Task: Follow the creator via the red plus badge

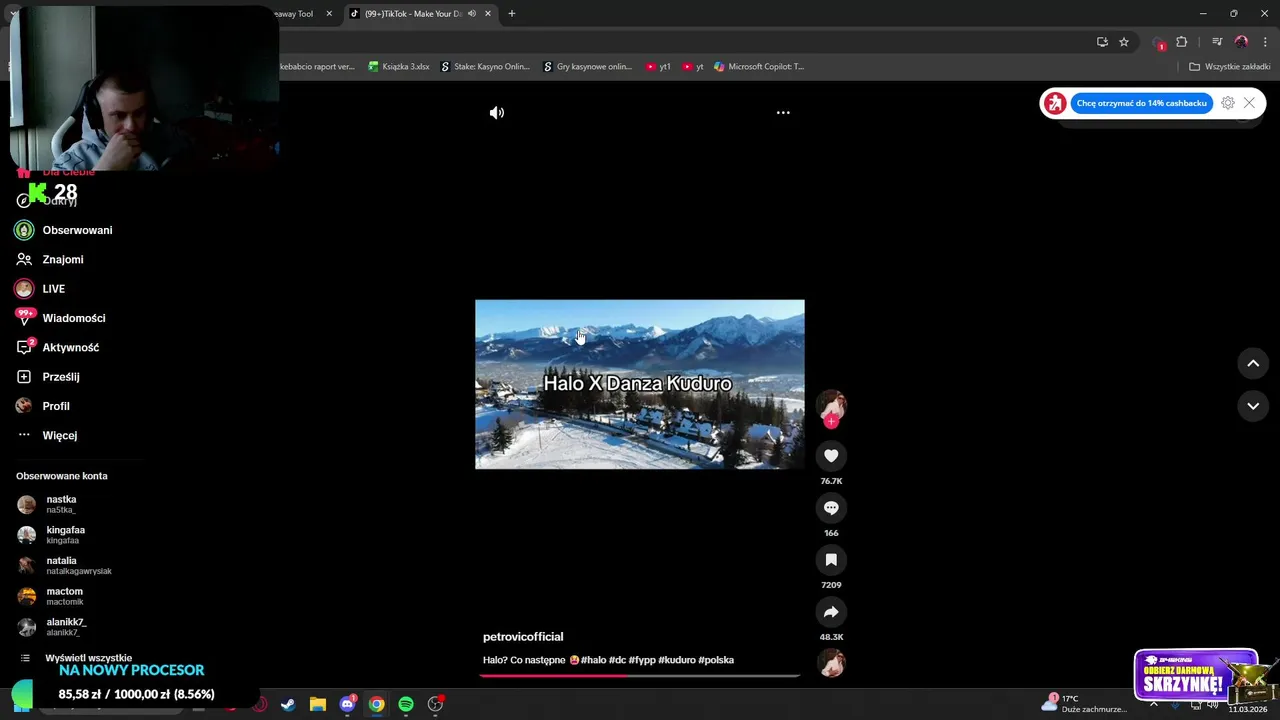Action: click(x=831, y=421)
